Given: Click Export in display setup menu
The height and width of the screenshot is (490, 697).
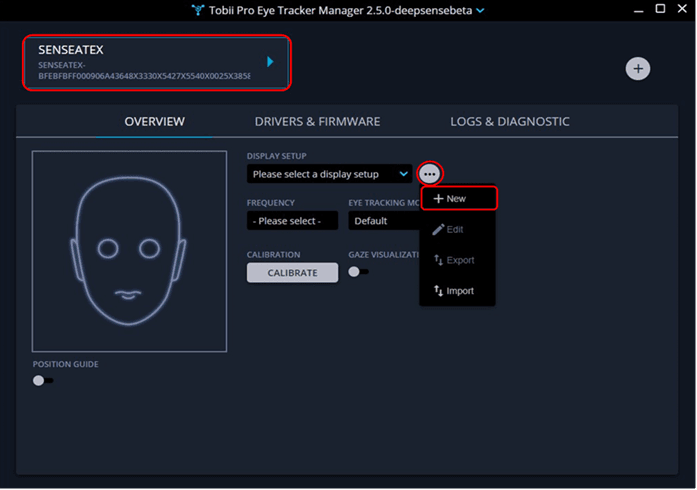Looking at the screenshot, I should click(457, 260).
